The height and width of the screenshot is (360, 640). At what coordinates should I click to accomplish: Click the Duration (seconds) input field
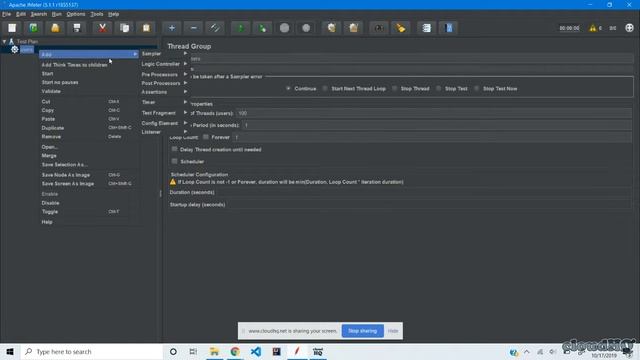point(424,192)
